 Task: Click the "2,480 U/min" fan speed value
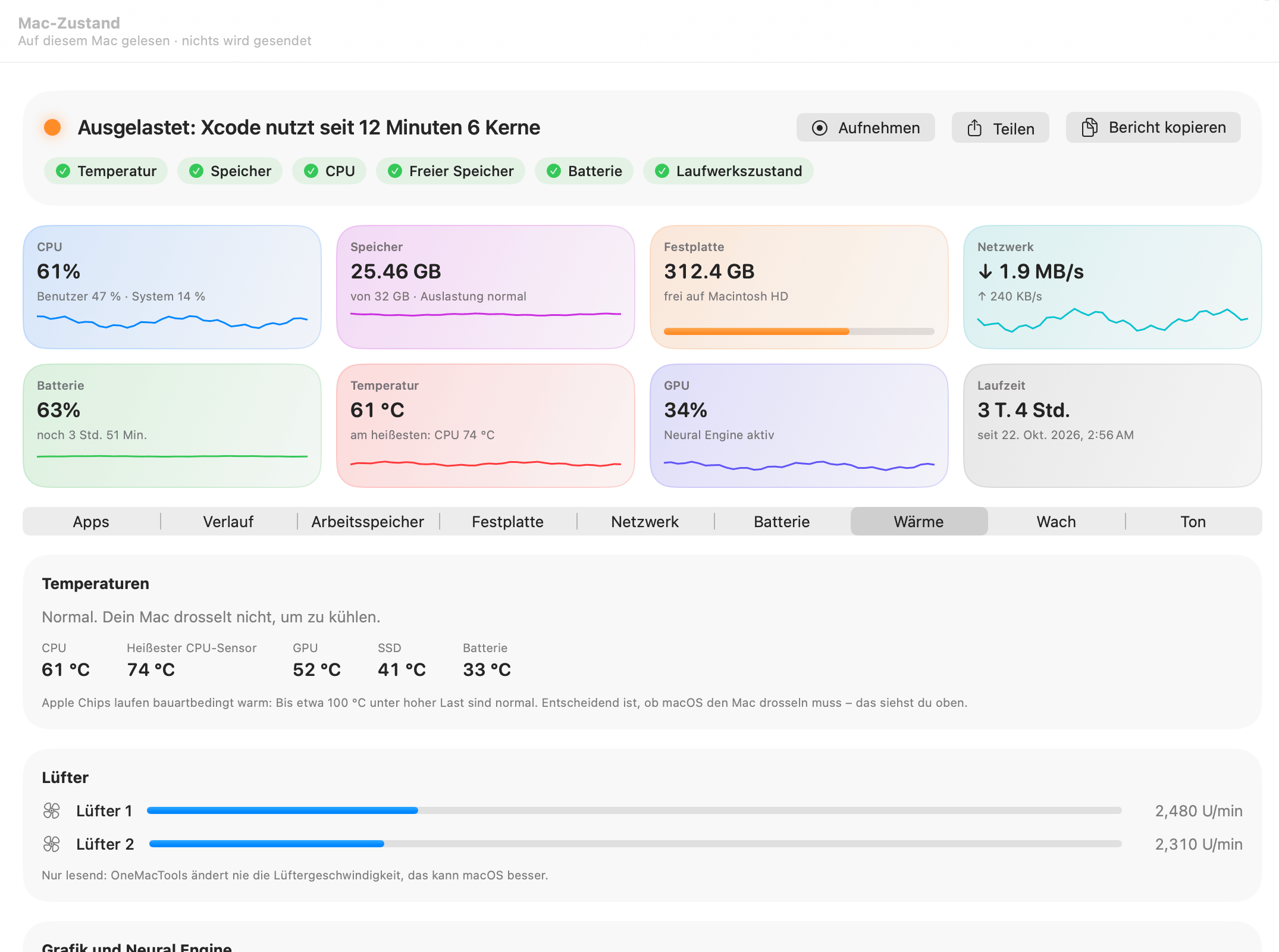pyautogui.click(x=1199, y=811)
